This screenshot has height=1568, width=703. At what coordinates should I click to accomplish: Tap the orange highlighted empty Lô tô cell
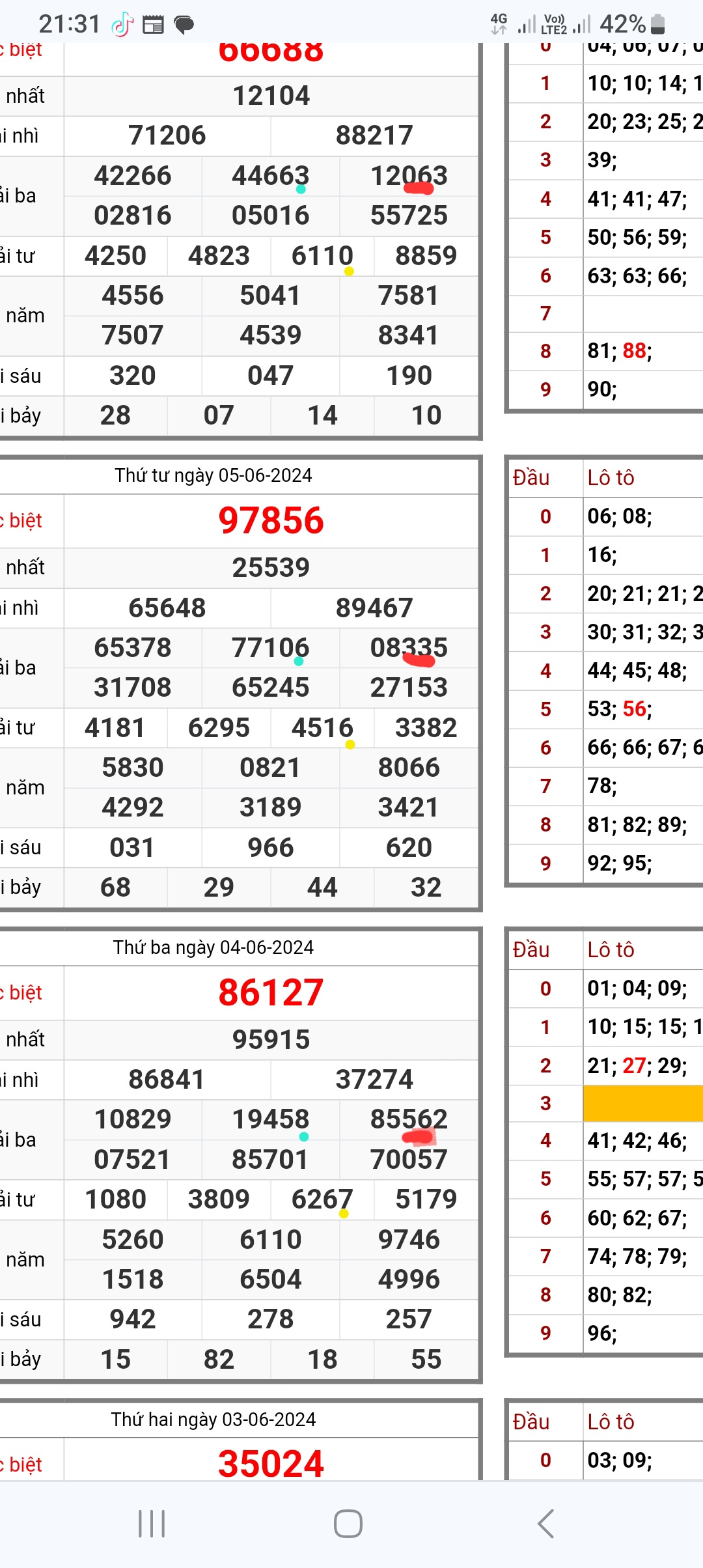[643, 1103]
